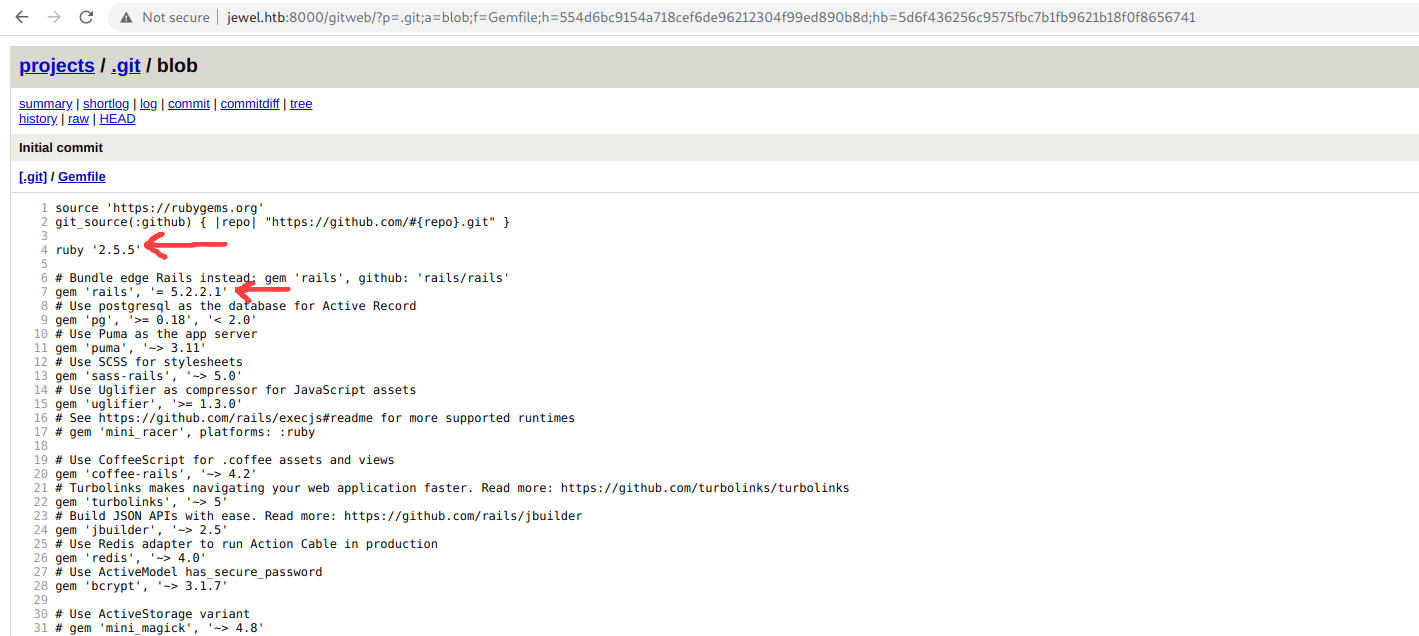Open the log view
Screen dimensions: 1419x636
pos(148,104)
